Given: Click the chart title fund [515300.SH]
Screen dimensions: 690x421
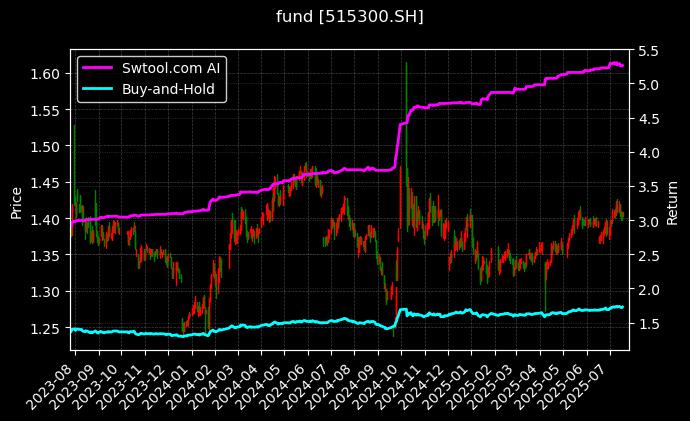Looking at the screenshot, I should [344, 16].
